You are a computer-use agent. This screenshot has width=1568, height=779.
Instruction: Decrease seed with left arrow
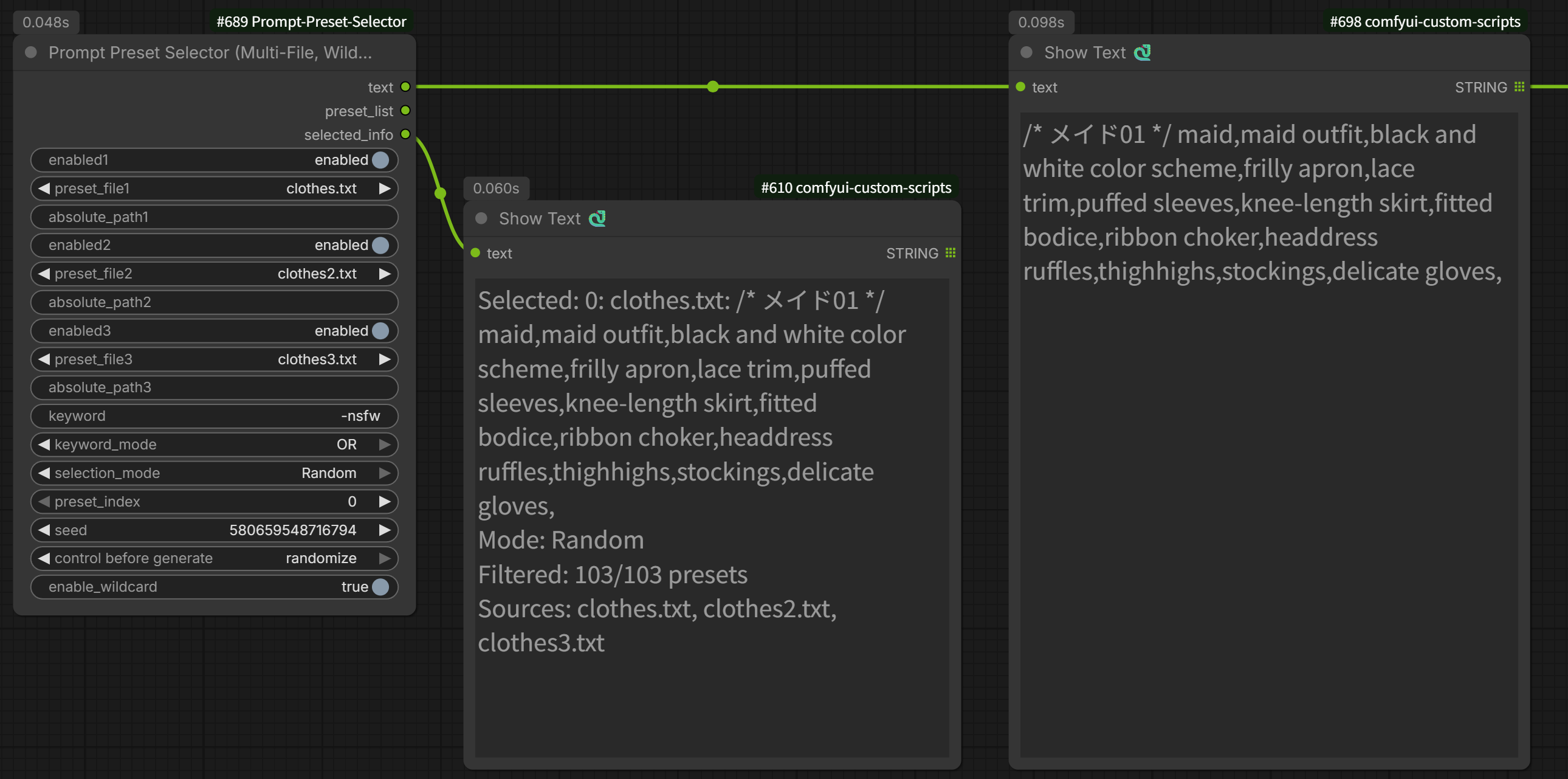pyautogui.click(x=44, y=530)
